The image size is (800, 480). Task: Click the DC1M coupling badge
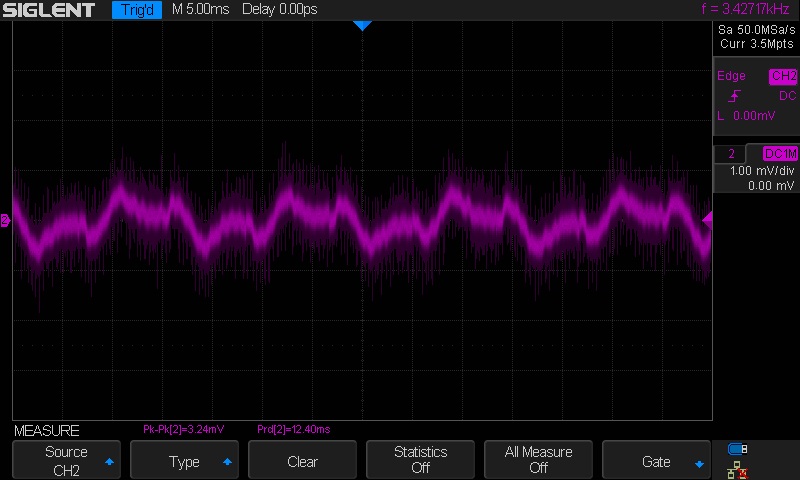[x=780, y=154]
